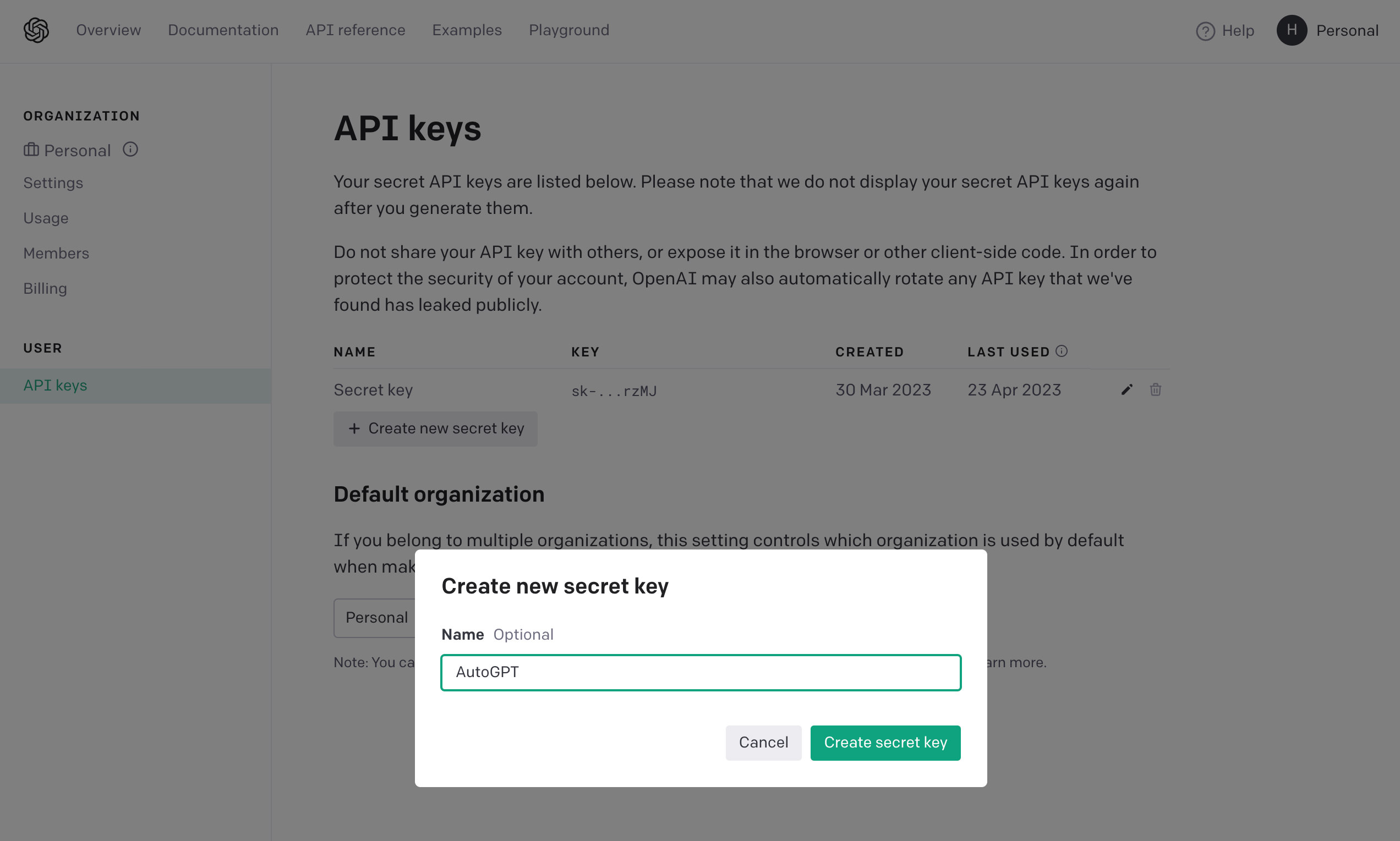Go to the Playground nav item

[568, 30]
